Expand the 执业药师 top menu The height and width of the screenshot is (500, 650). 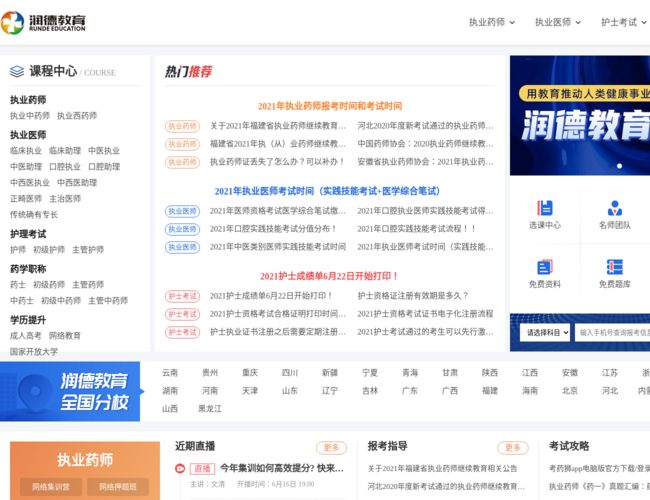[x=492, y=22]
